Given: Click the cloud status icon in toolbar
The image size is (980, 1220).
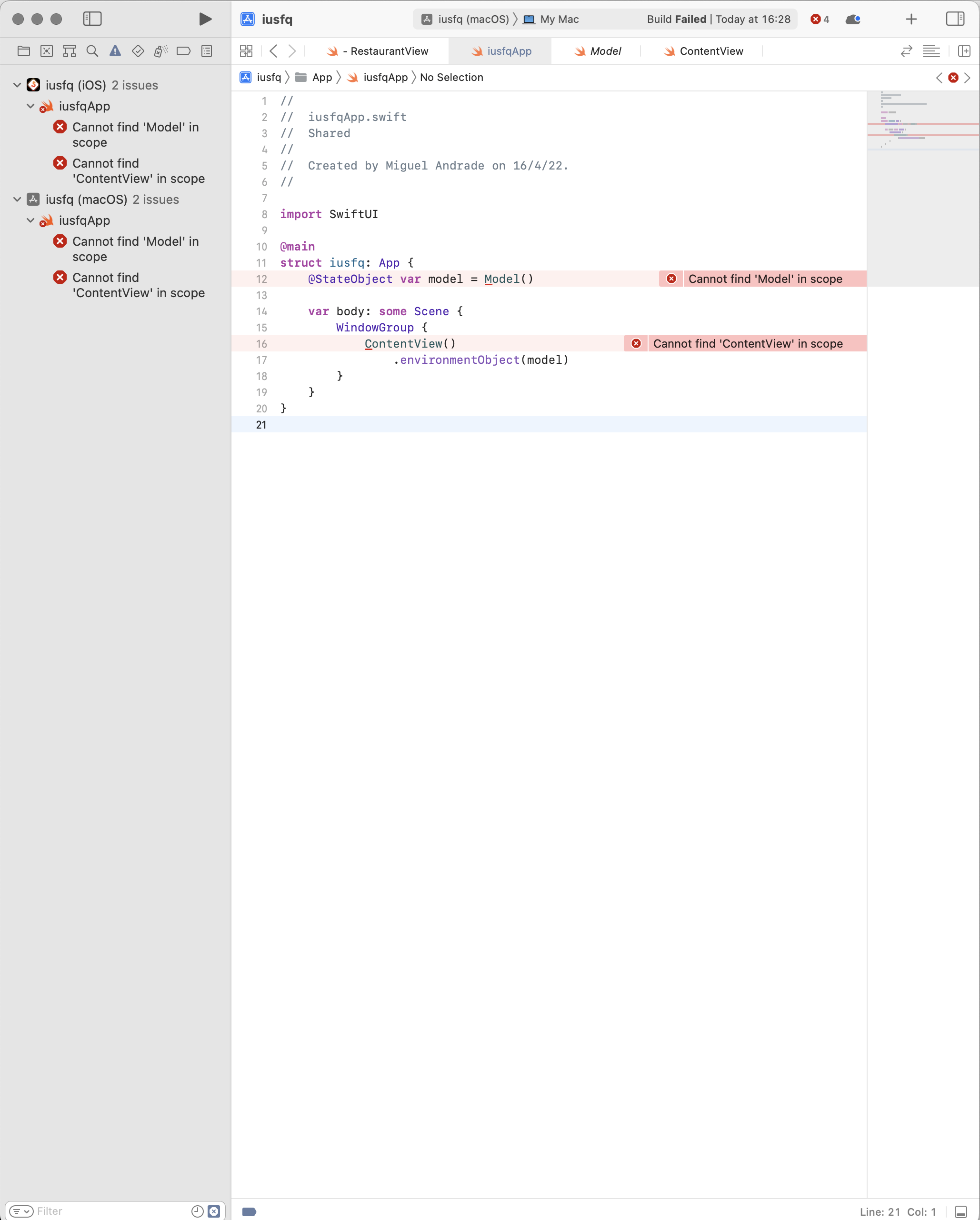Looking at the screenshot, I should coord(853,19).
